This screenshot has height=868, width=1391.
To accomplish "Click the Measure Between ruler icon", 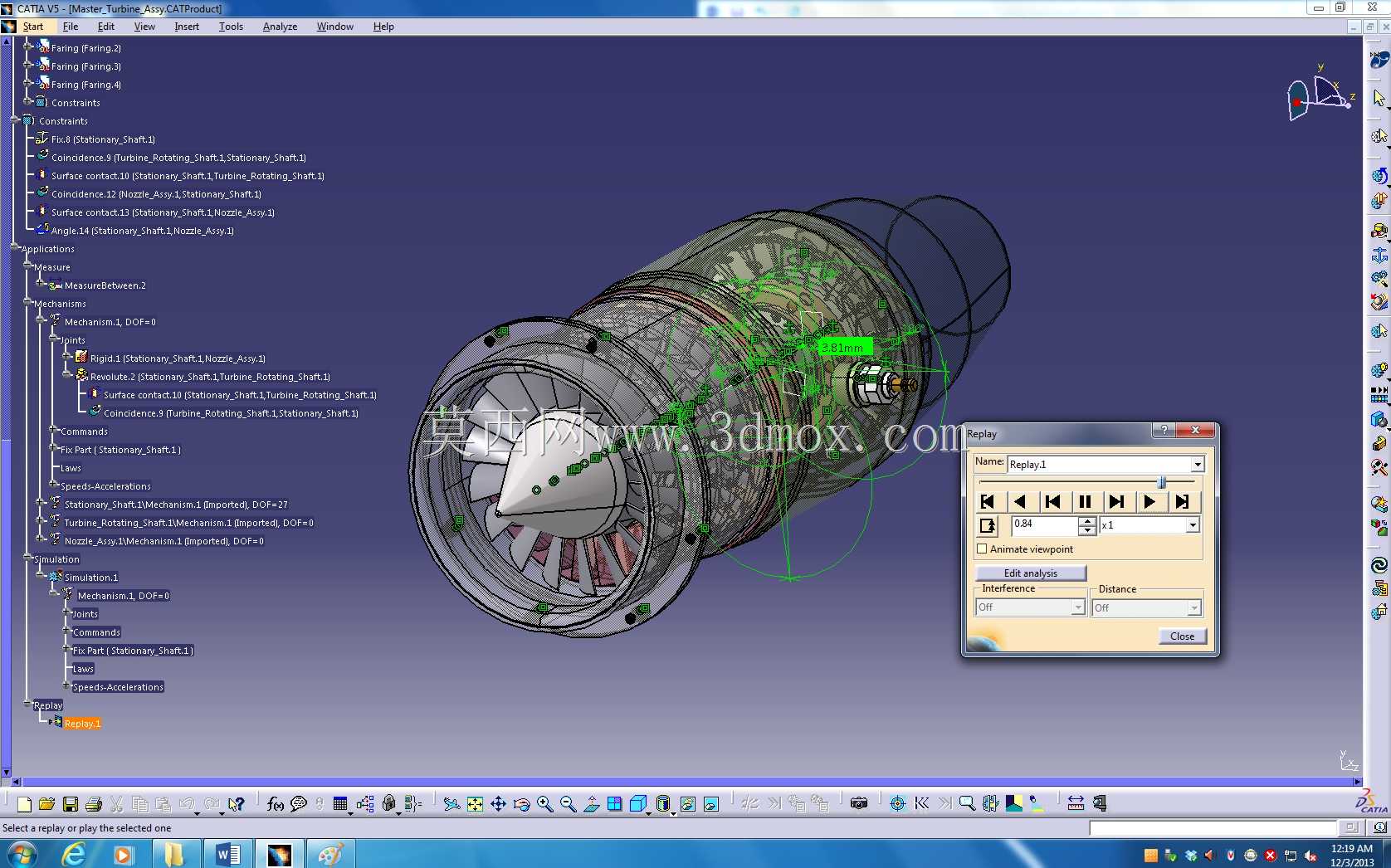I will [1076, 803].
